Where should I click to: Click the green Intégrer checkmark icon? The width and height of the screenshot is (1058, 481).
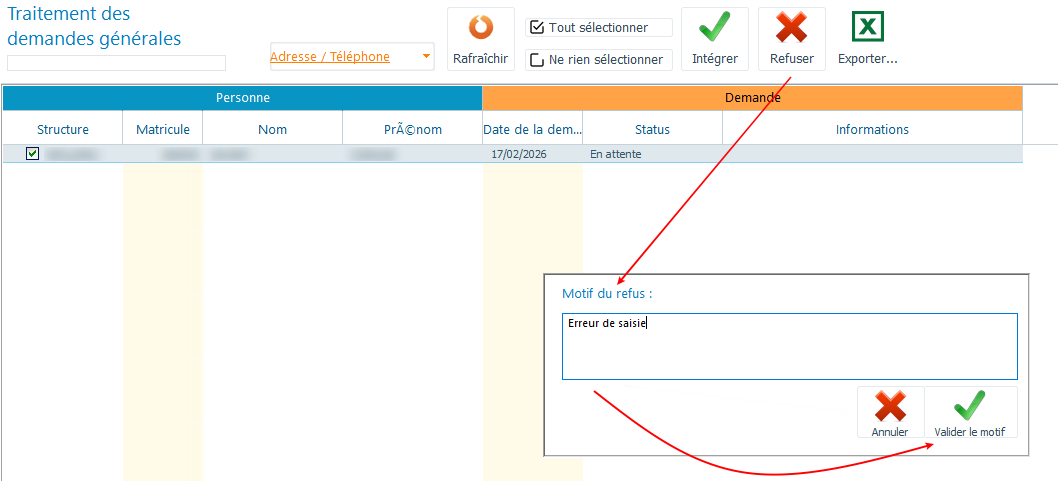pyautogui.click(x=714, y=28)
